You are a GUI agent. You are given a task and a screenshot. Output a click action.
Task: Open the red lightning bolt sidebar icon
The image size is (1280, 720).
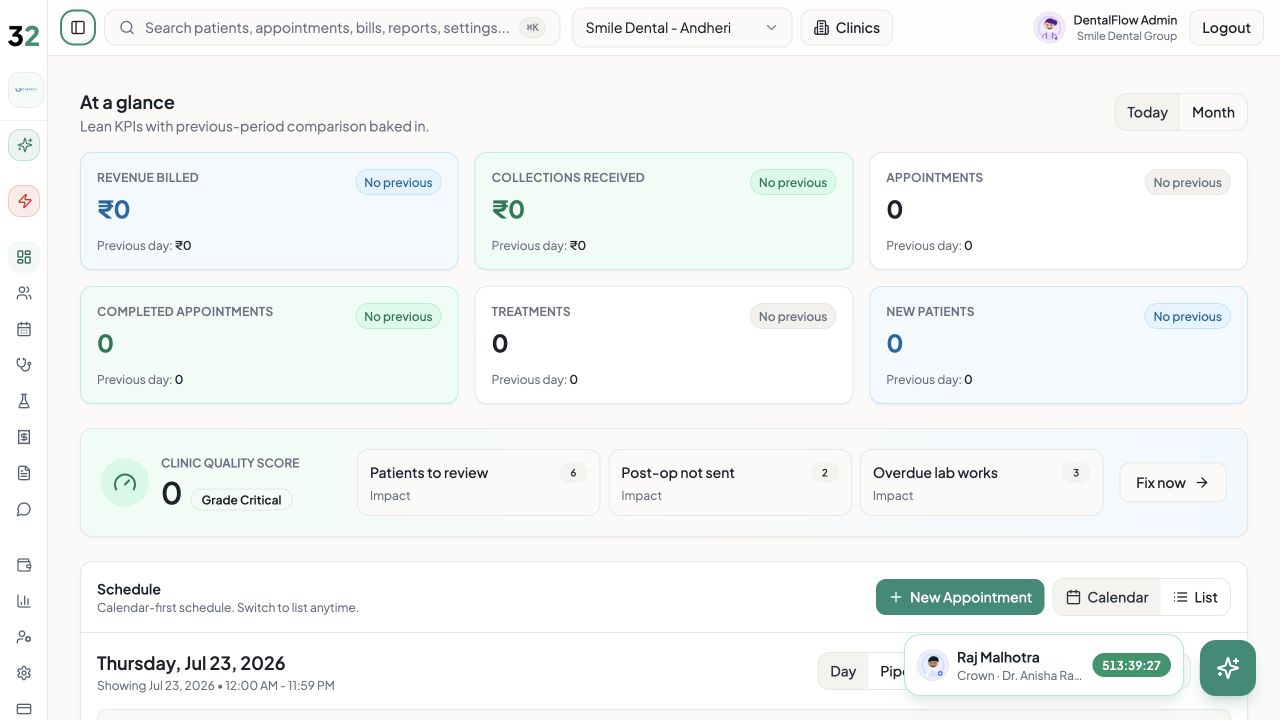(x=24, y=201)
